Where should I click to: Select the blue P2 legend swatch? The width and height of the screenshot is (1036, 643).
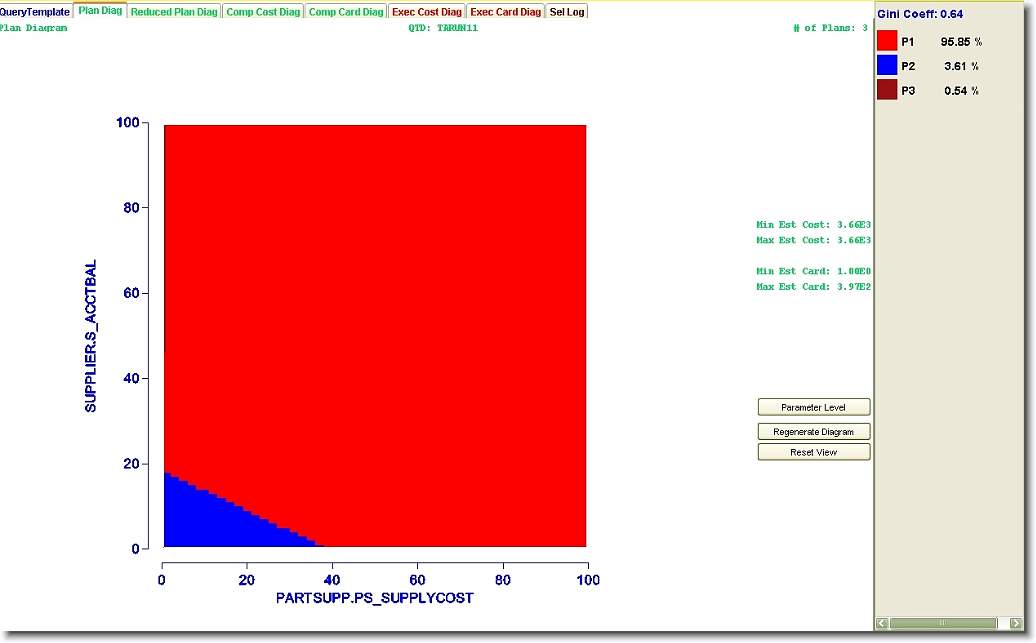(x=887, y=65)
